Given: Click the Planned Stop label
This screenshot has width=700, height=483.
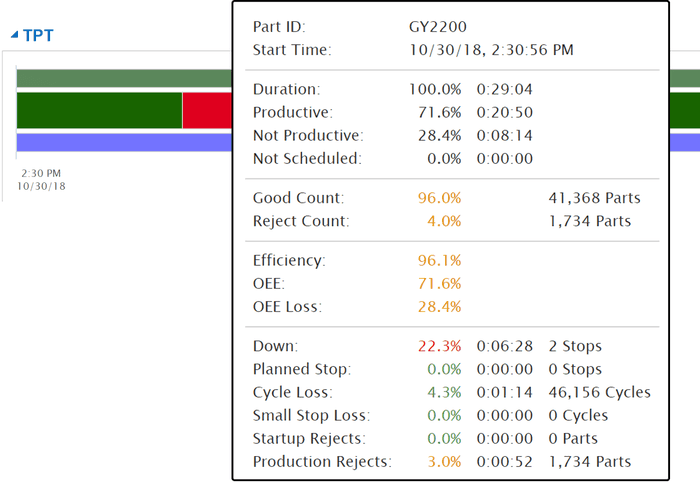Looking at the screenshot, I should tap(302, 369).
